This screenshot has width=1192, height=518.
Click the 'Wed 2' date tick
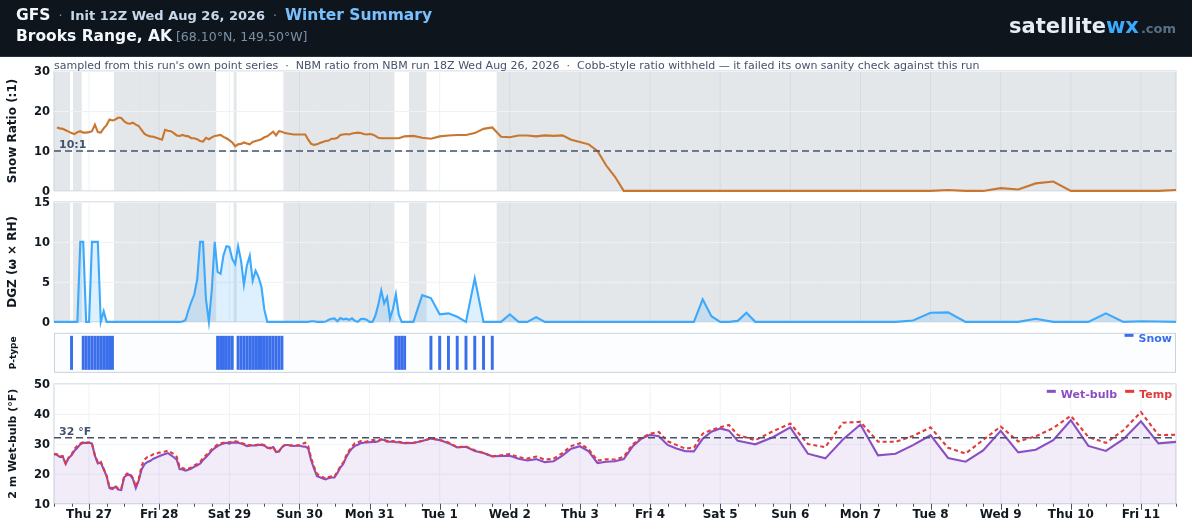(x=510, y=513)
